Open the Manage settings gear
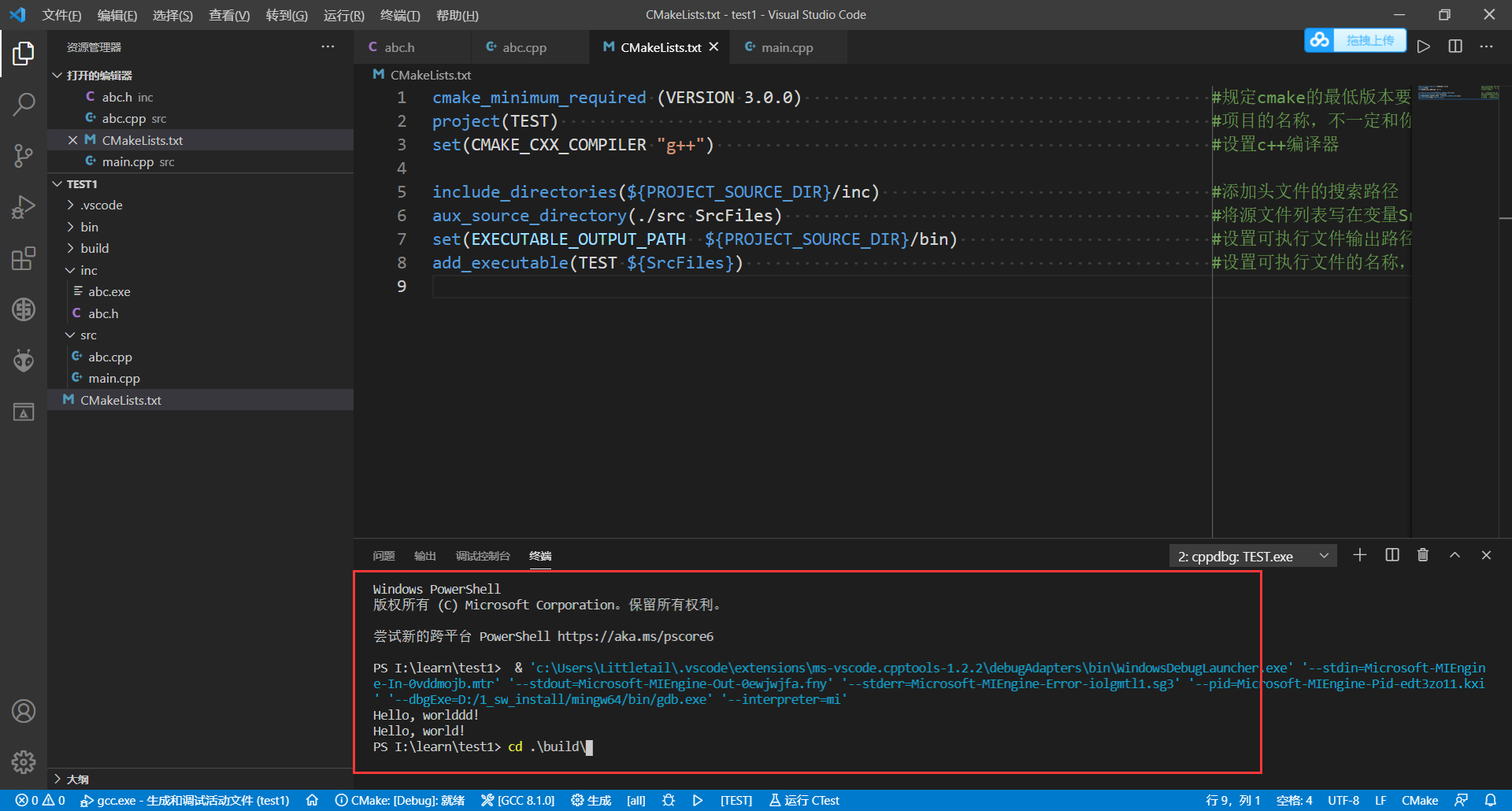The height and width of the screenshot is (811, 1512). [x=24, y=761]
